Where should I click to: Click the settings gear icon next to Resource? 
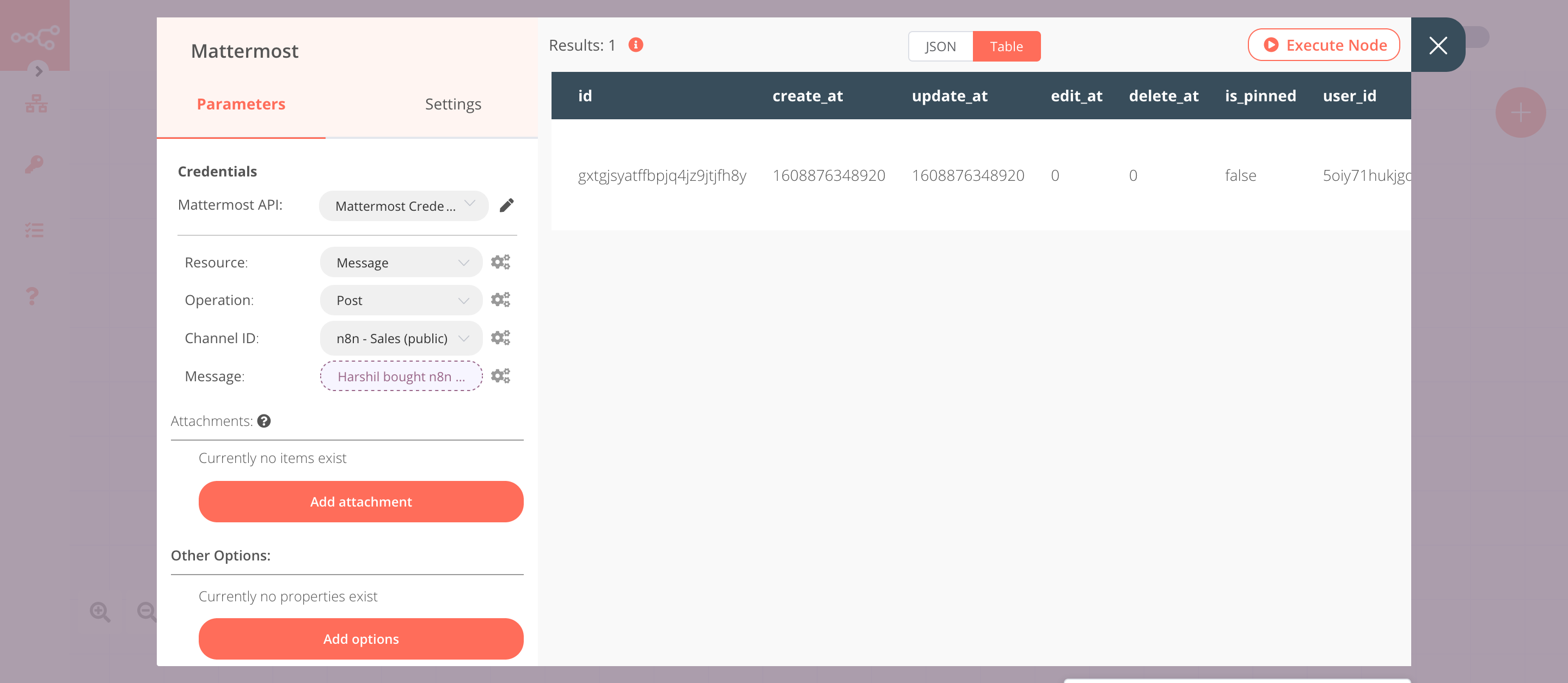point(500,261)
